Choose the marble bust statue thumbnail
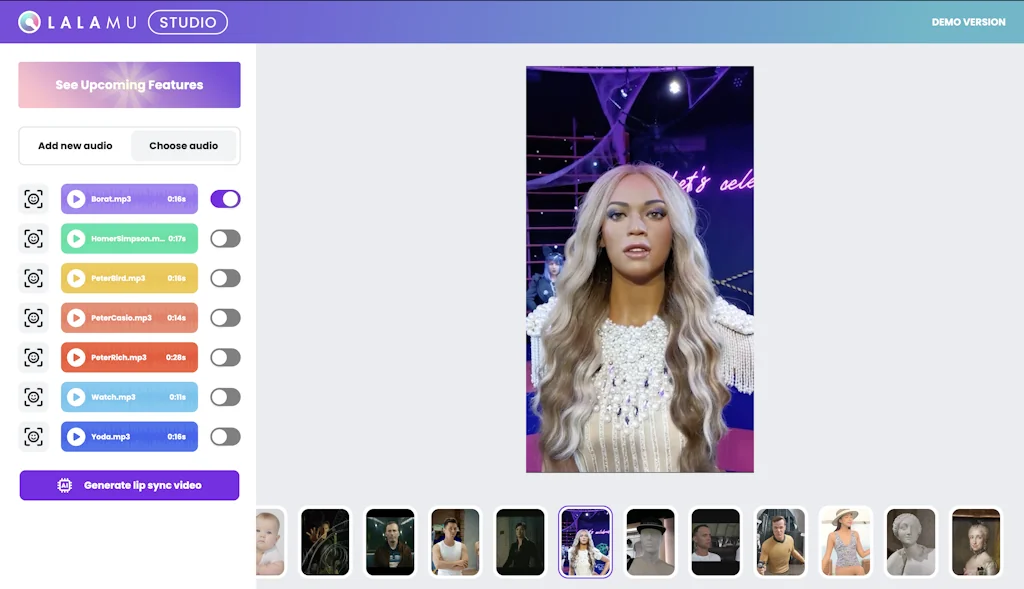 pyautogui.click(x=910, y=542)
